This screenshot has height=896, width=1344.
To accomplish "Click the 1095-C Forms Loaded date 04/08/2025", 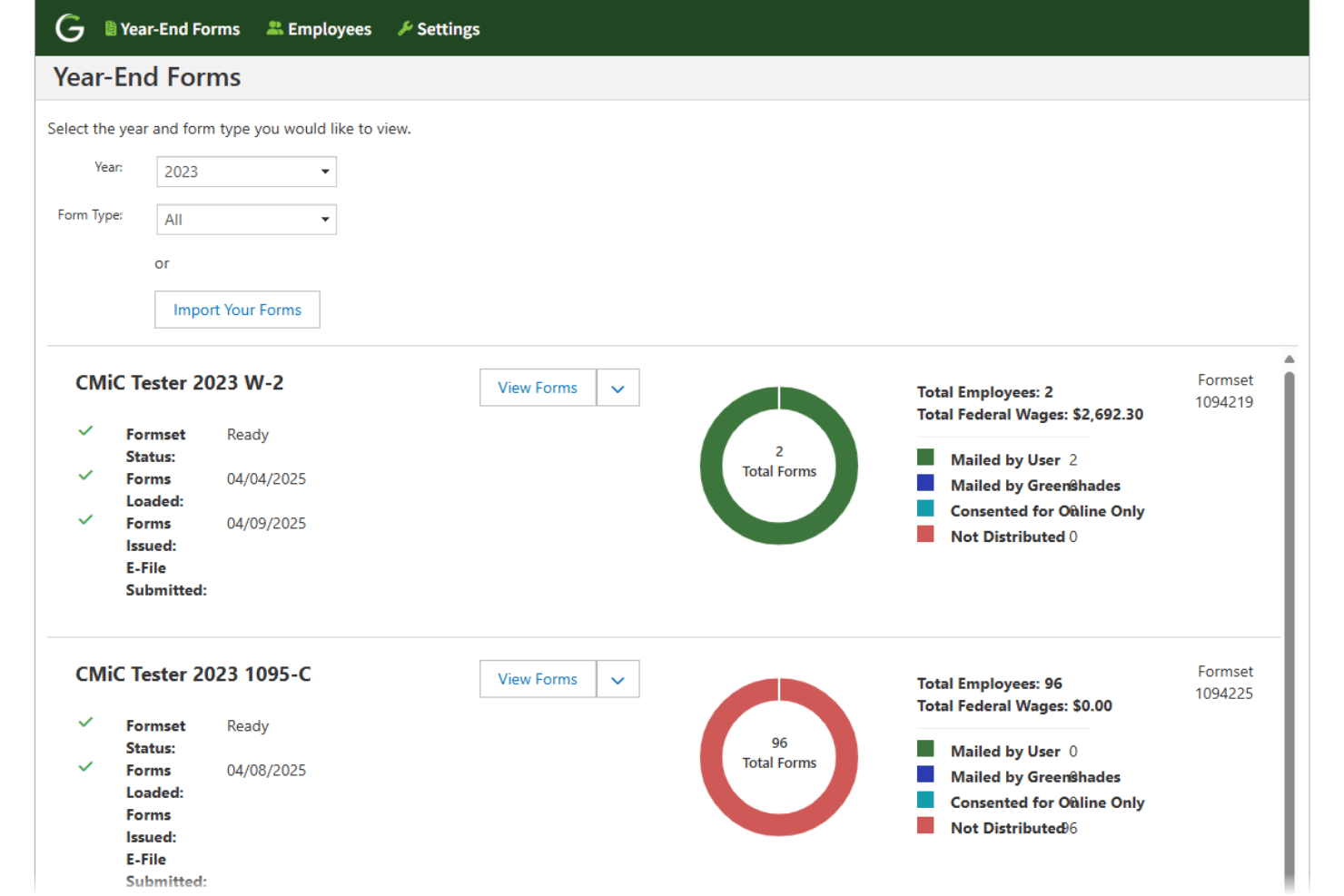I will click(x=266, y=771).
